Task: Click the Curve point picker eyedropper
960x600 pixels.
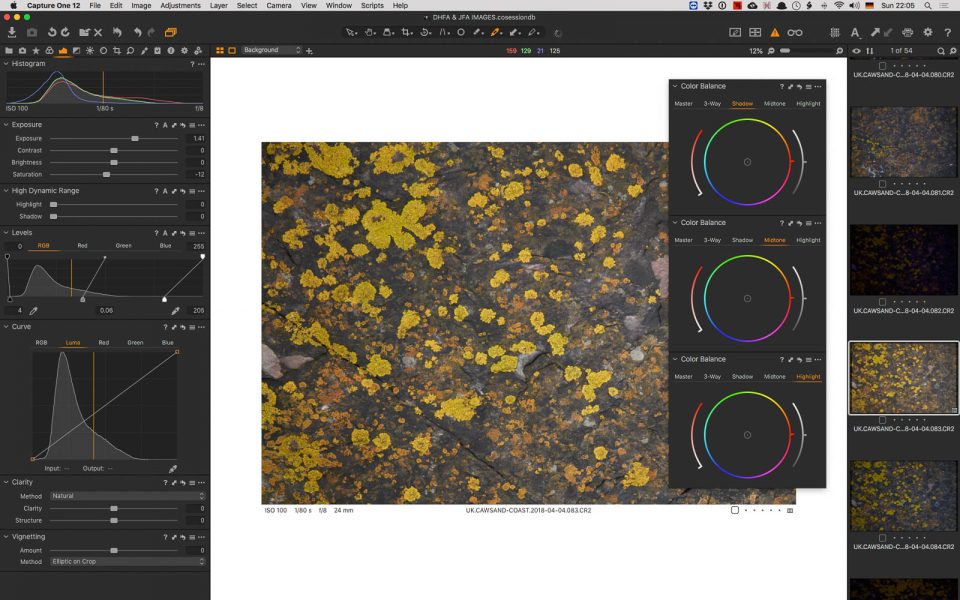Action: point(173,468)
